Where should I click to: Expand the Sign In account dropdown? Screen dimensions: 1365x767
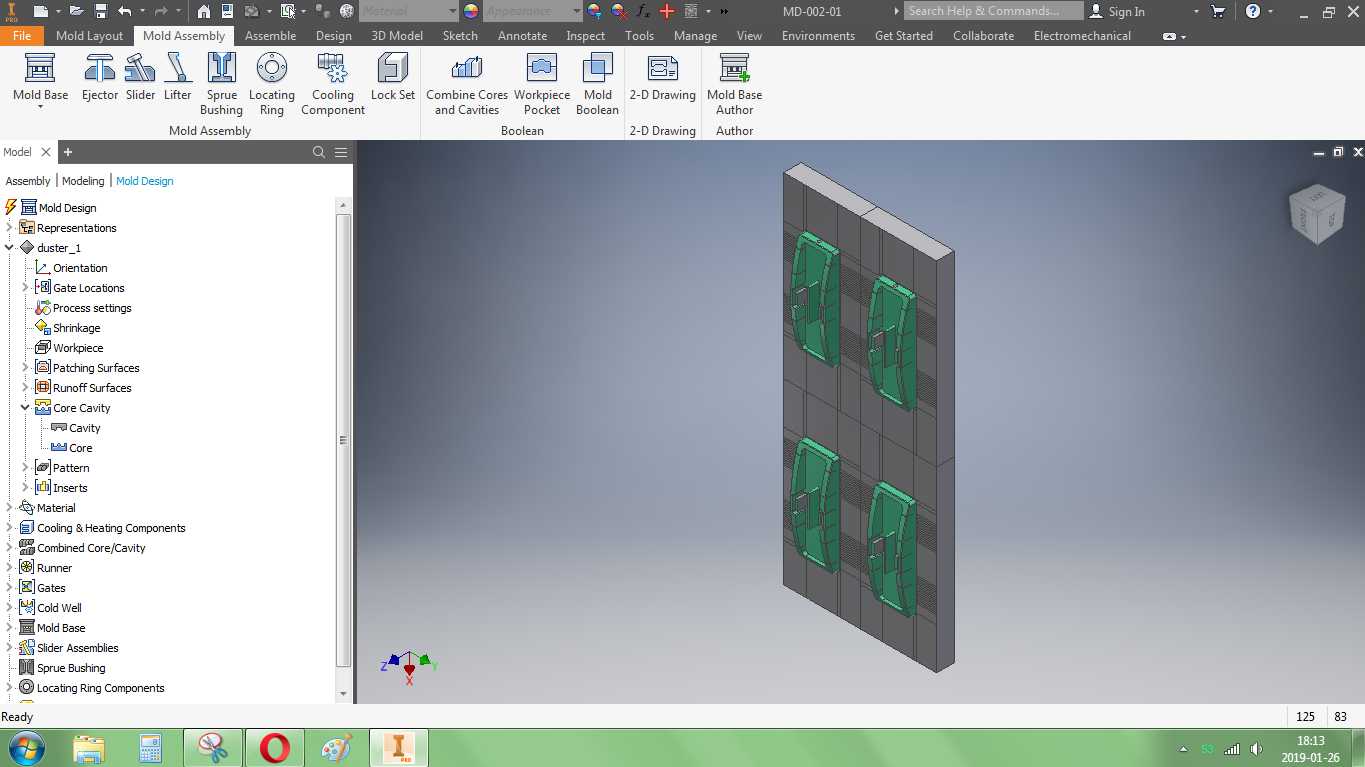pos(1196,12)
